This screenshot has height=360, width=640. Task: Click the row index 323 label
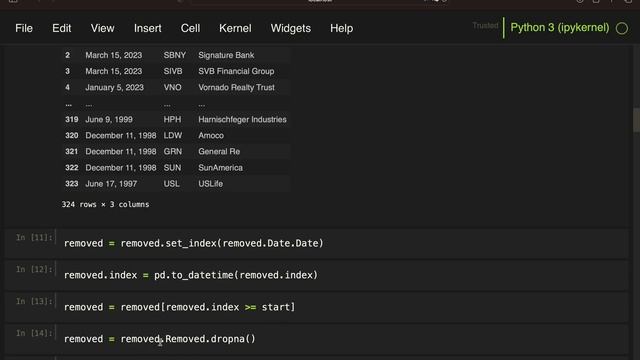[71, 184]
